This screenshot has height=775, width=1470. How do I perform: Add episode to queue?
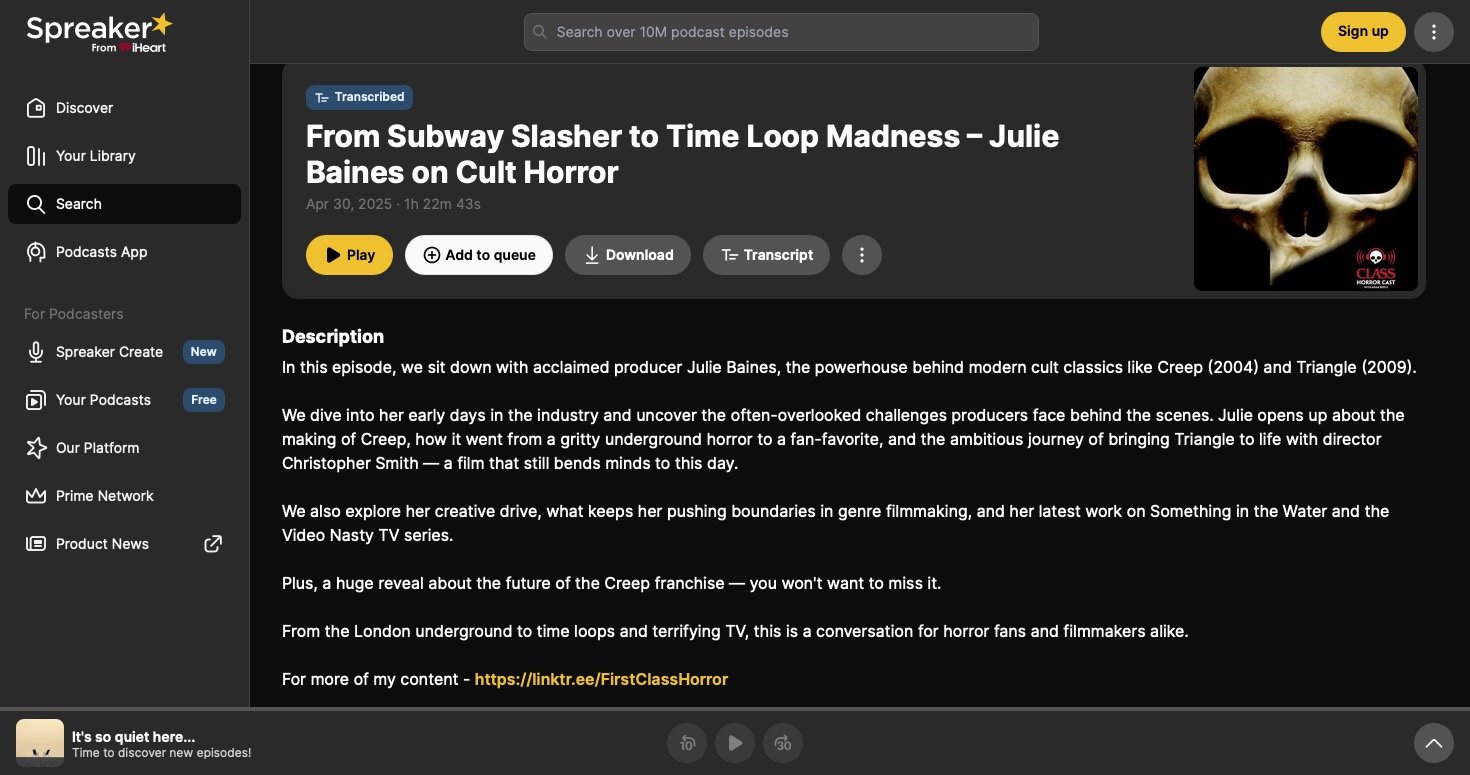tap(479, 255)
